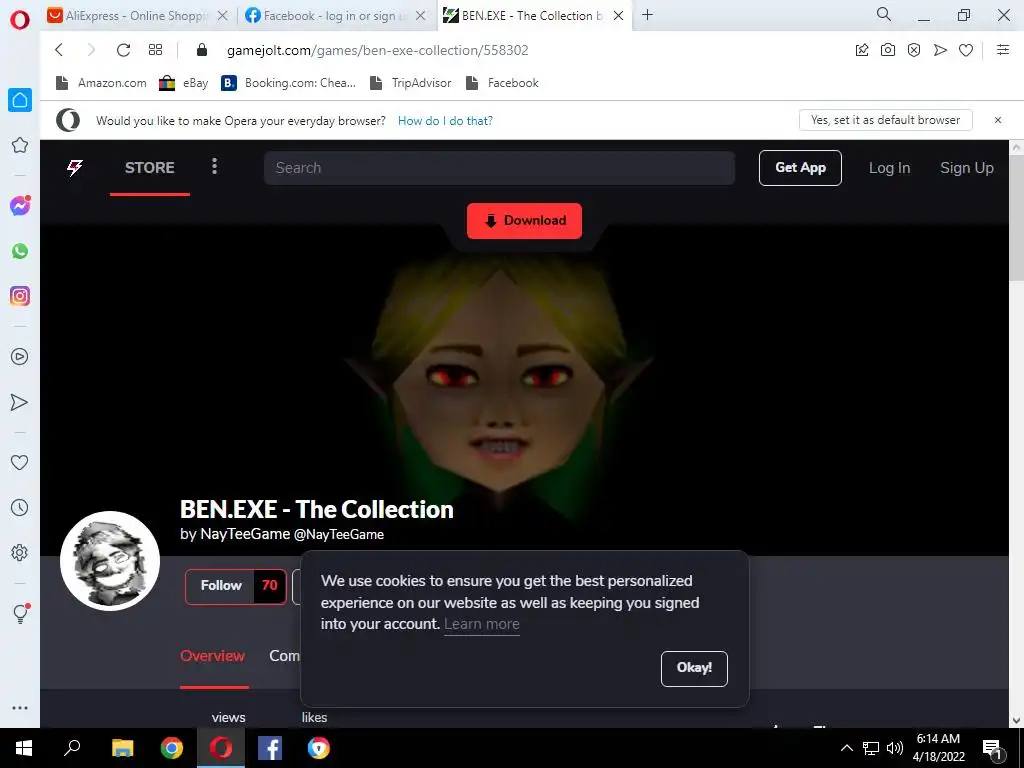This screenshot has height=768, width=1024.
Task: Open Bookmarks star in the sidebar
Action: click(x=20, y=145)
